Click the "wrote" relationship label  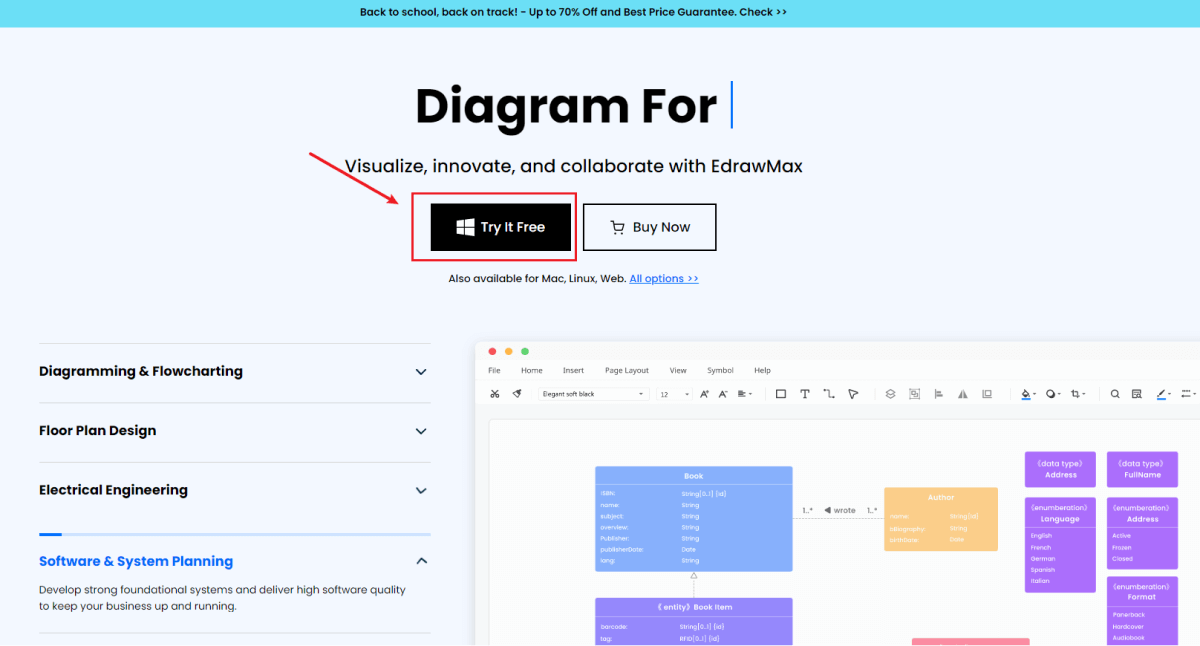click(845, 510)
